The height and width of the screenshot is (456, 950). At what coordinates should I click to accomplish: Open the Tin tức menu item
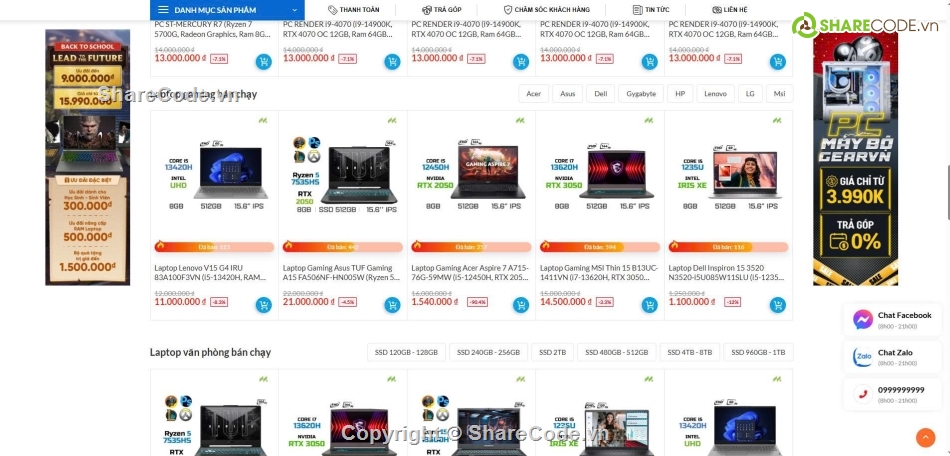pos(651,10)
